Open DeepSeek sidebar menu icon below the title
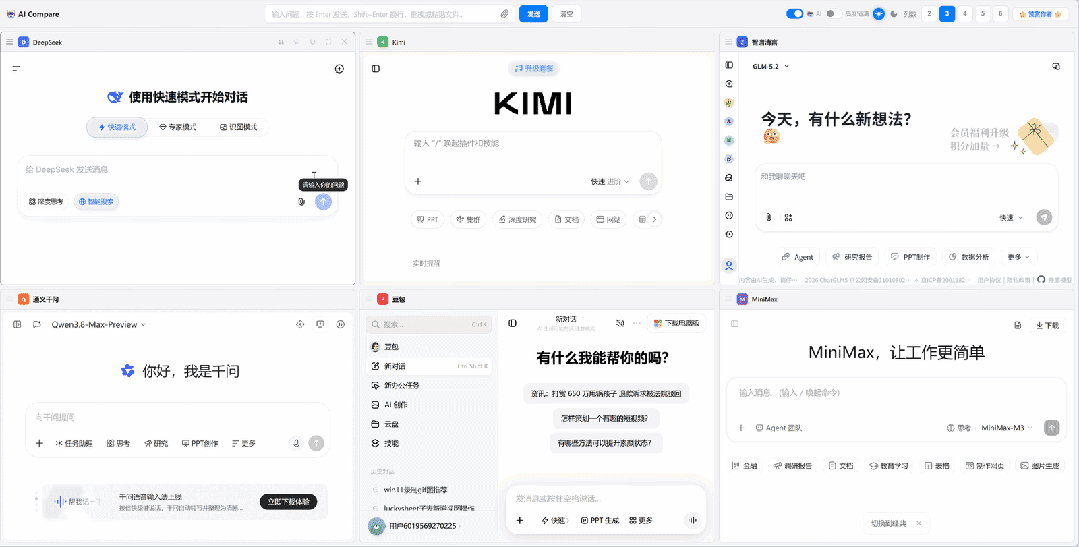 (x=16, y=68)
